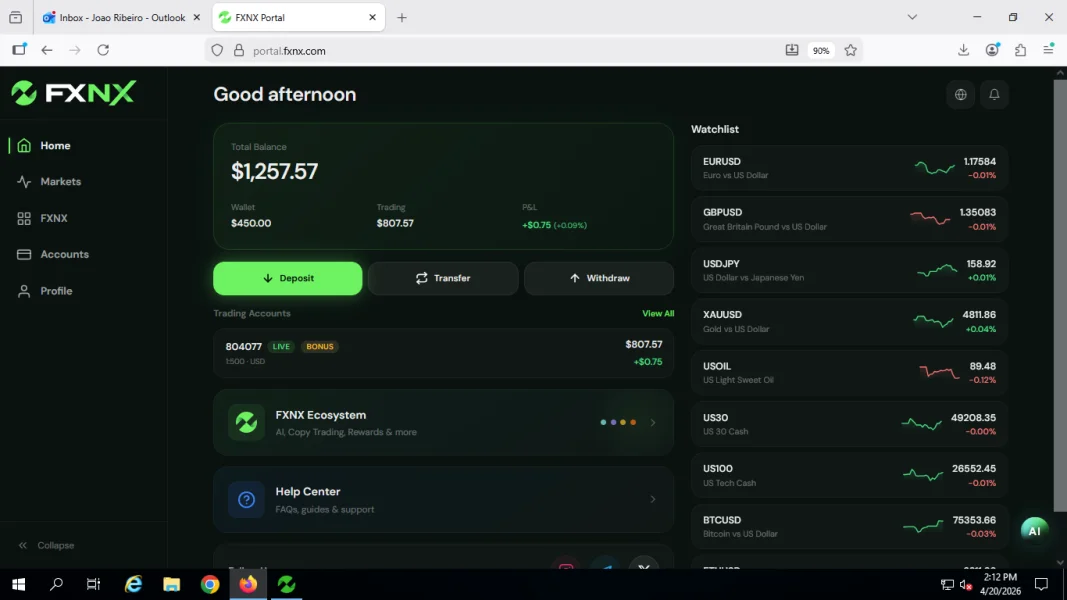Select EURUSD in the watchlist

[849, 168]
